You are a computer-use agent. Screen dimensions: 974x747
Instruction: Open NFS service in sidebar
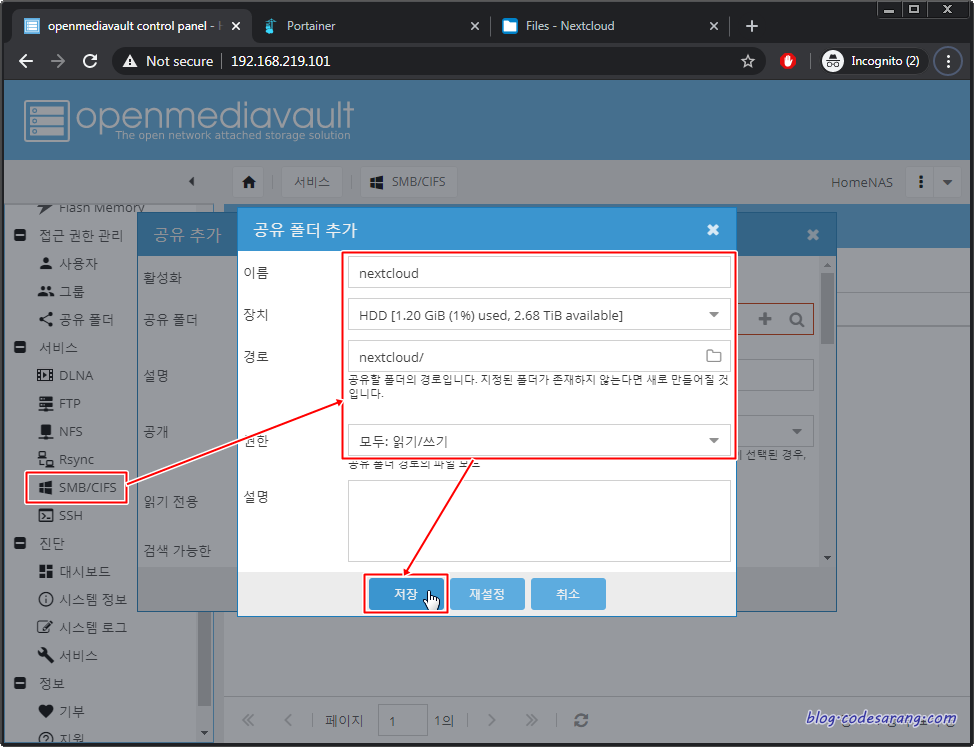[60, 431]
